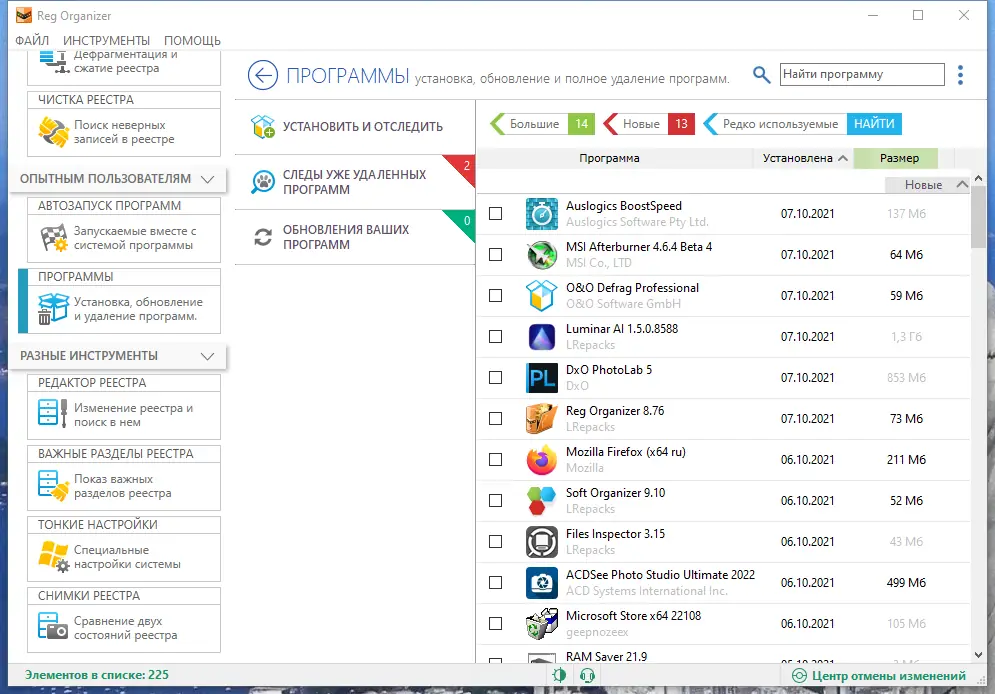The image size is (995, 694).
Task: Filter by Большие programs
Action: (x=543, y=124)
